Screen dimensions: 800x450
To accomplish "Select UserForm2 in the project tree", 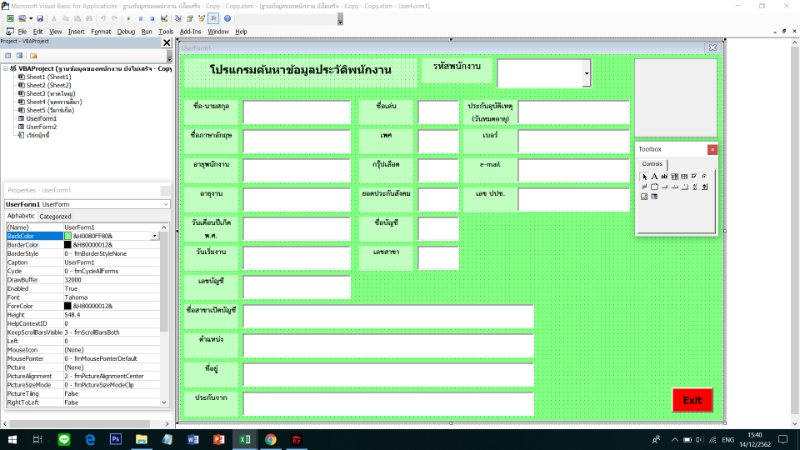I will (x=41, y=127).
